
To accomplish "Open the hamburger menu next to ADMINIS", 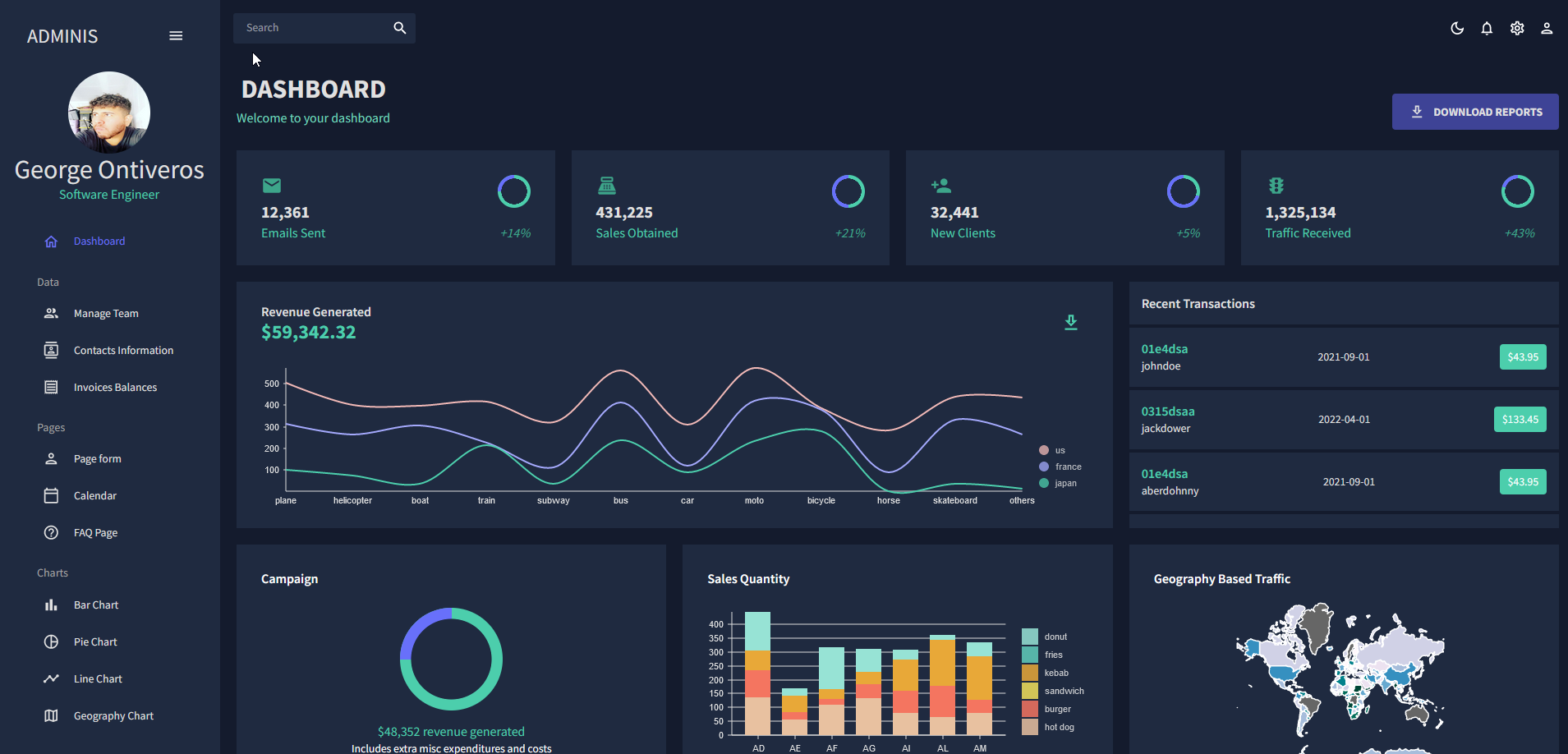I will click(175, 35).
